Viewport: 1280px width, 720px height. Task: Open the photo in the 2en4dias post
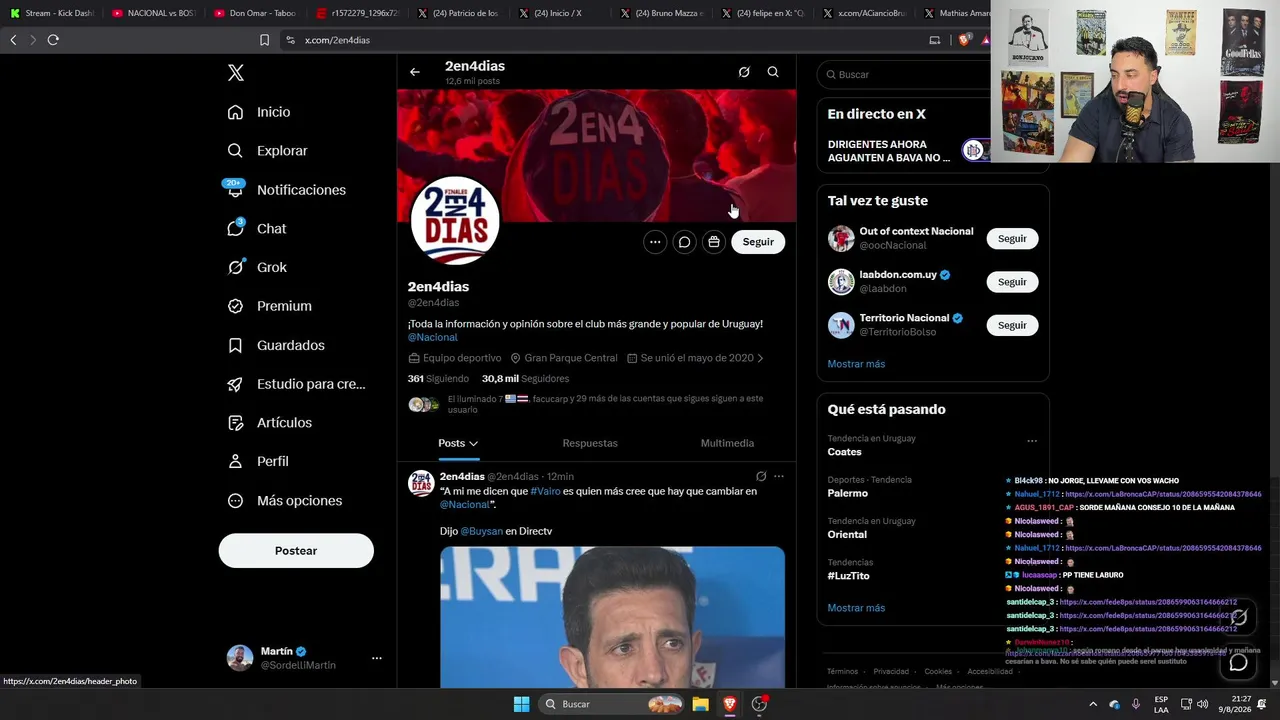tap(612, 616)
